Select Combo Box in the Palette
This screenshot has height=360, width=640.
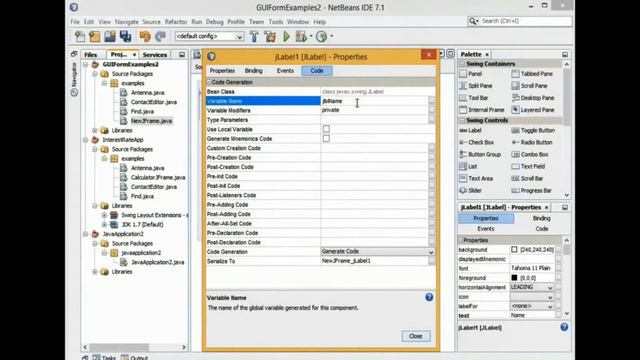pyautogui.click(x=530, y=154)
